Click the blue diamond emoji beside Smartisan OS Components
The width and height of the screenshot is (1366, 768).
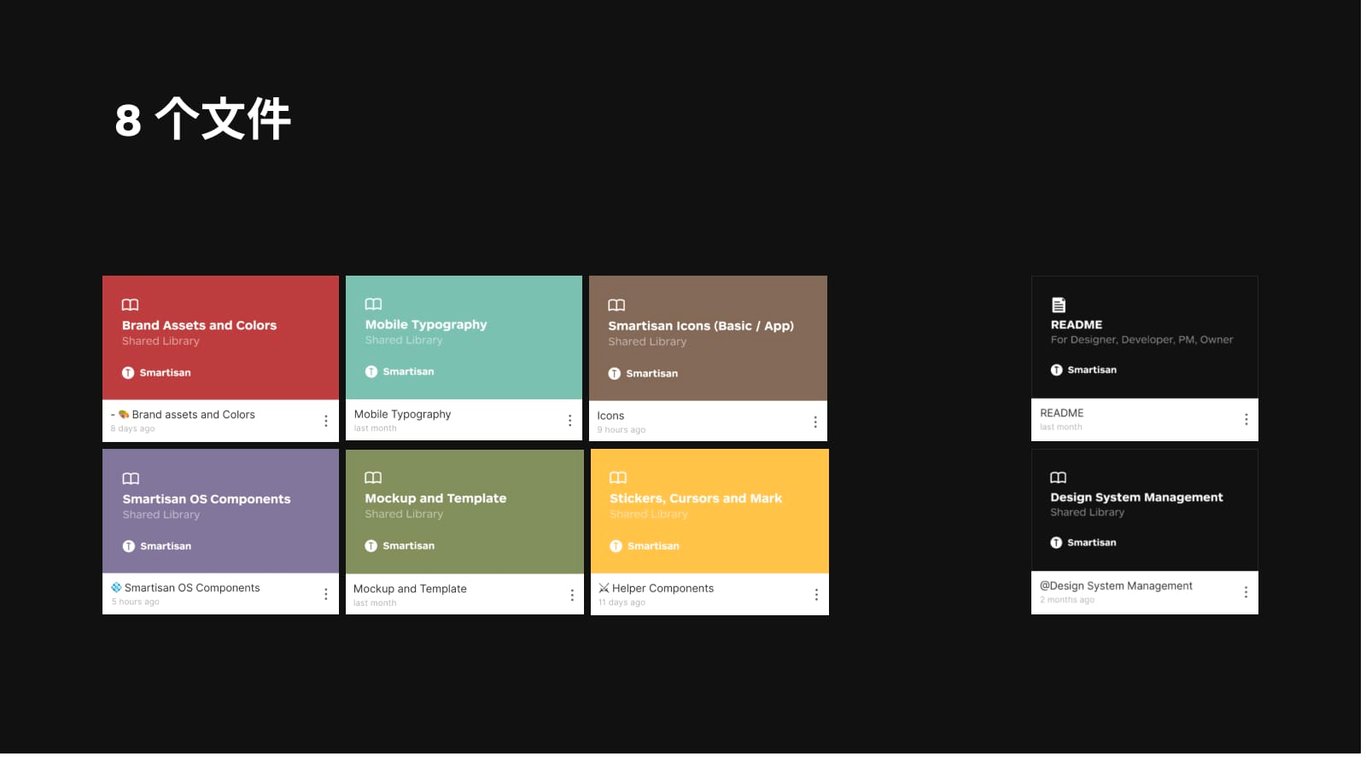[116, 588]
